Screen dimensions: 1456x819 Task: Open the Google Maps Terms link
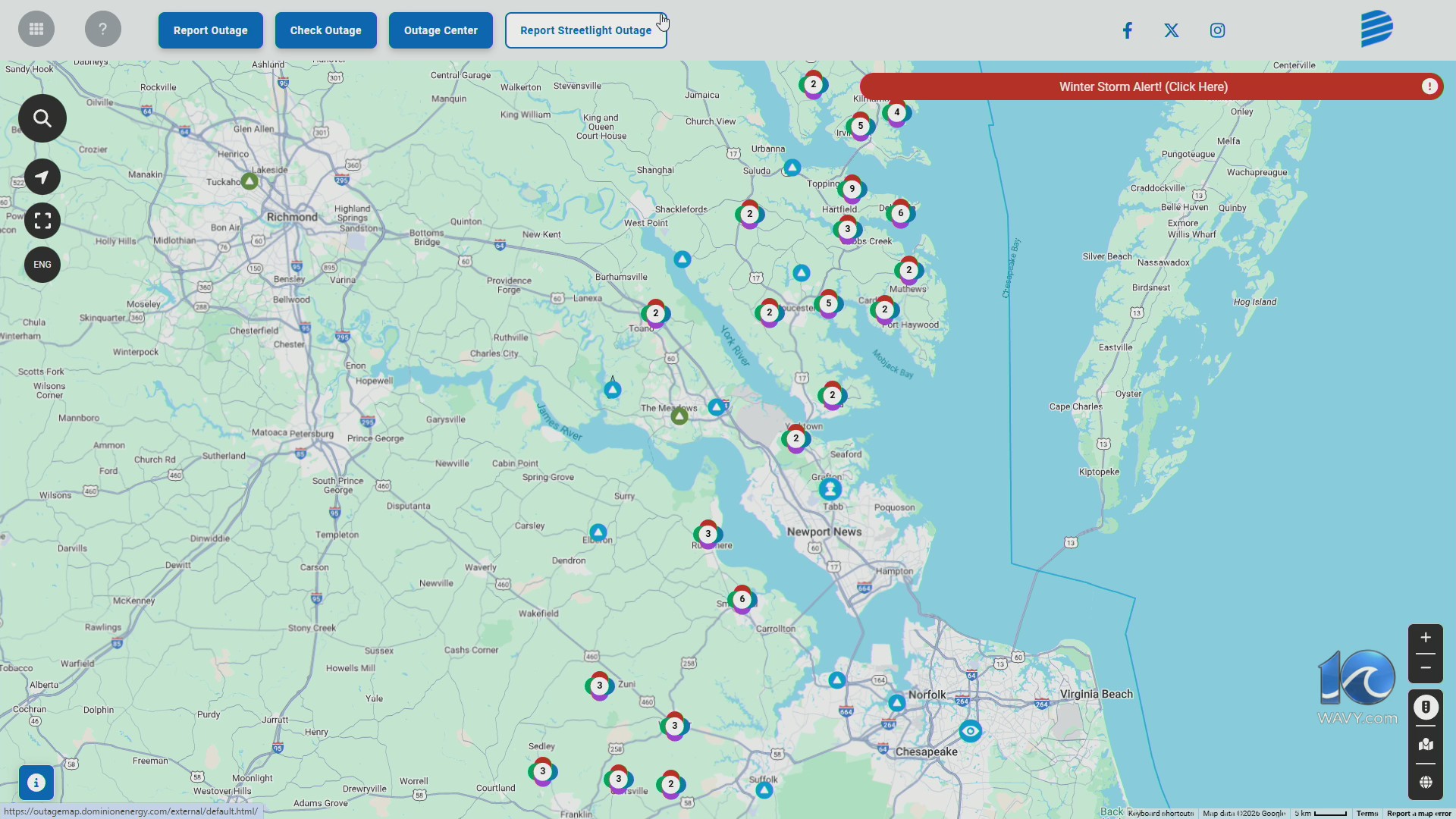point(1367,814)
